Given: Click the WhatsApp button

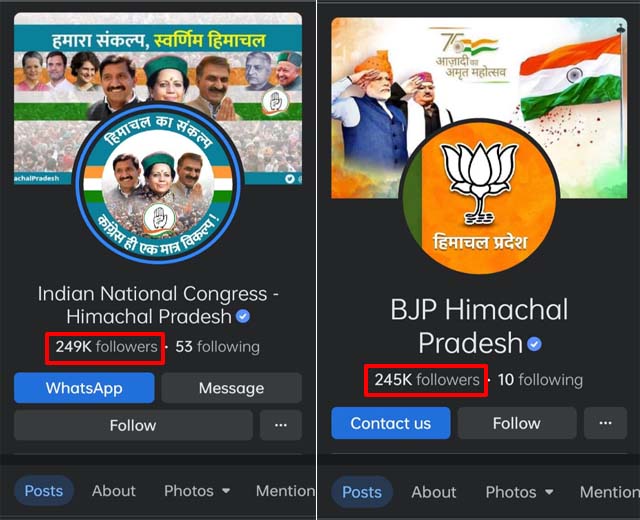Looking at the screenshot, I should coord(84,388).
